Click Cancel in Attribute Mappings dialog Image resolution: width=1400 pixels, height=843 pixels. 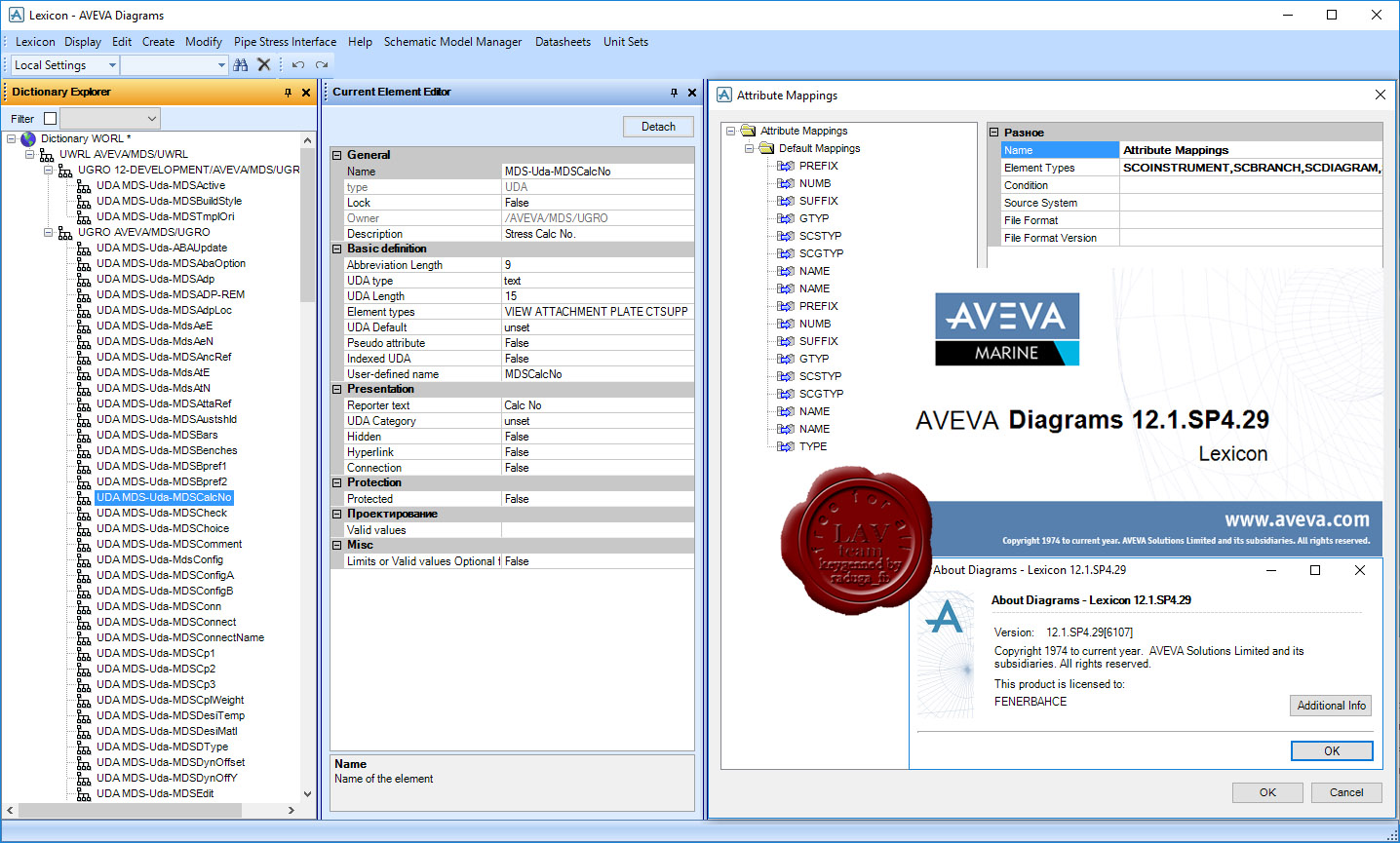point(1346,792)
